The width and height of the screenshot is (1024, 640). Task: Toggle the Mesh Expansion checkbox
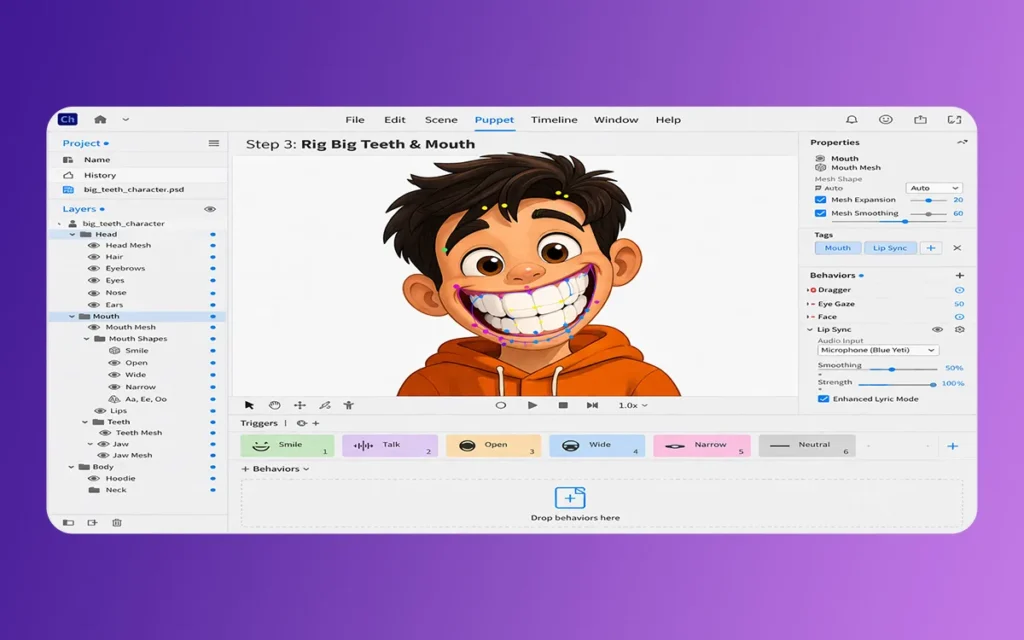tap(821, 200)
